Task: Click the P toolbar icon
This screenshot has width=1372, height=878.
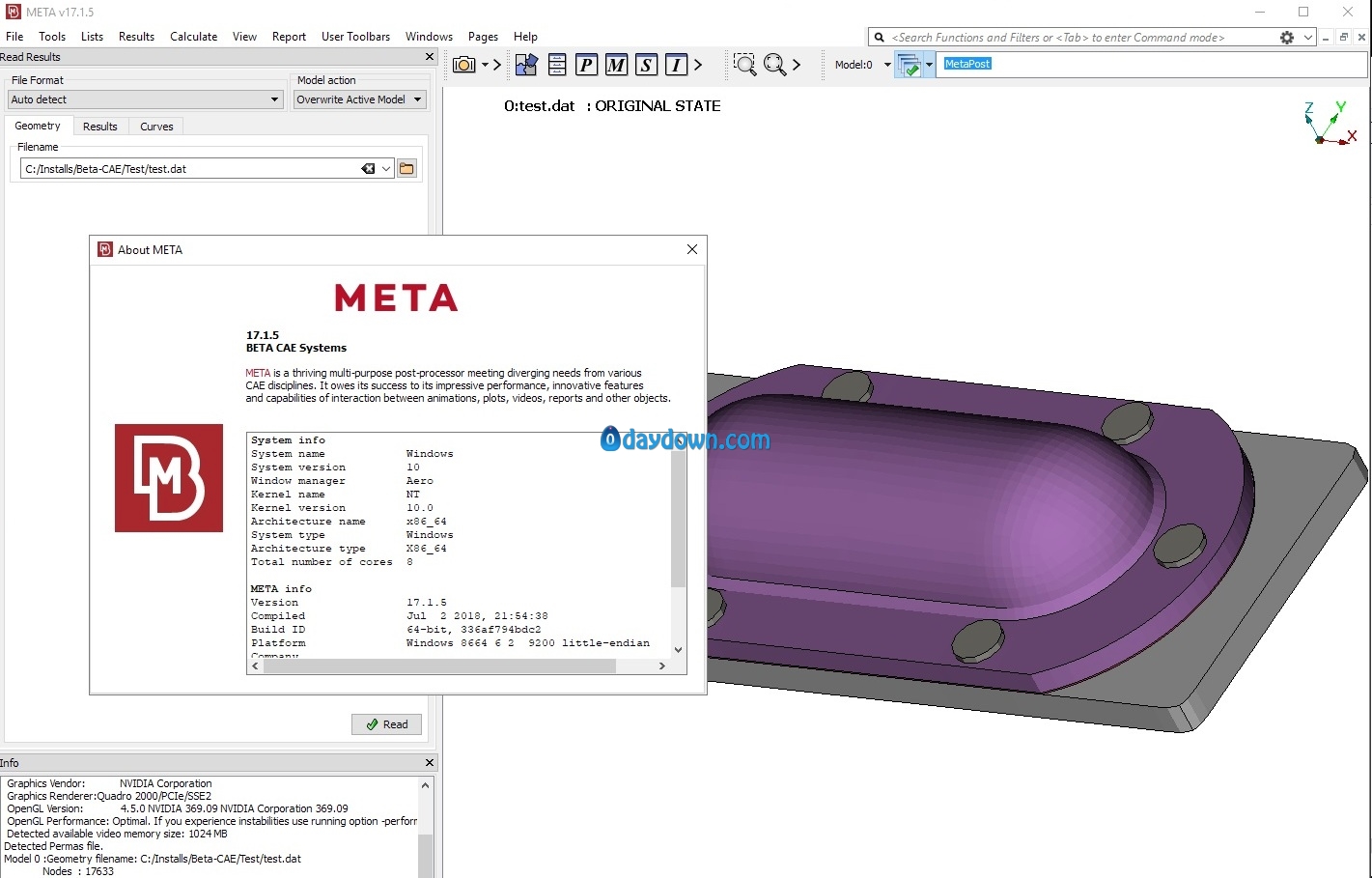Action: pos(586,65)
